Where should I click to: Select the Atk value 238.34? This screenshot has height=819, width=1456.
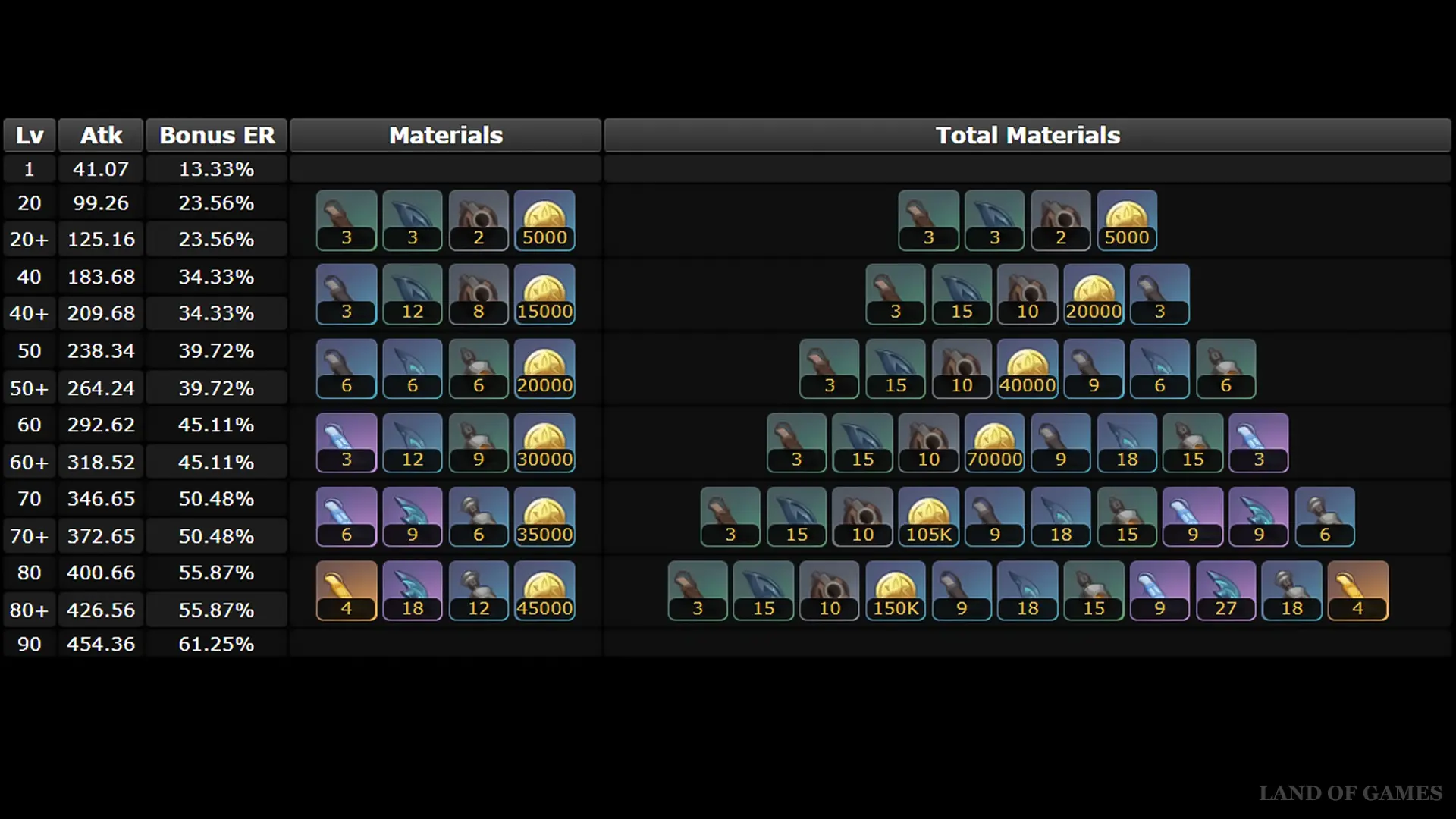coord(101,351)
